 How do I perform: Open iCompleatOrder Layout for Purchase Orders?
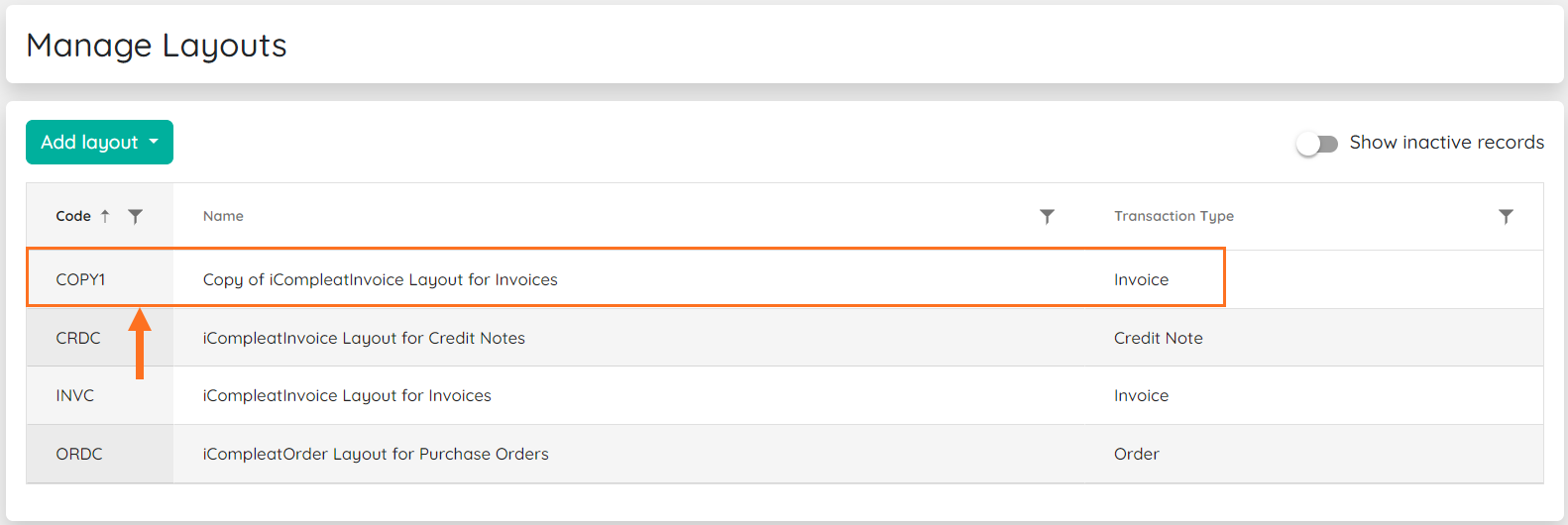376,454
